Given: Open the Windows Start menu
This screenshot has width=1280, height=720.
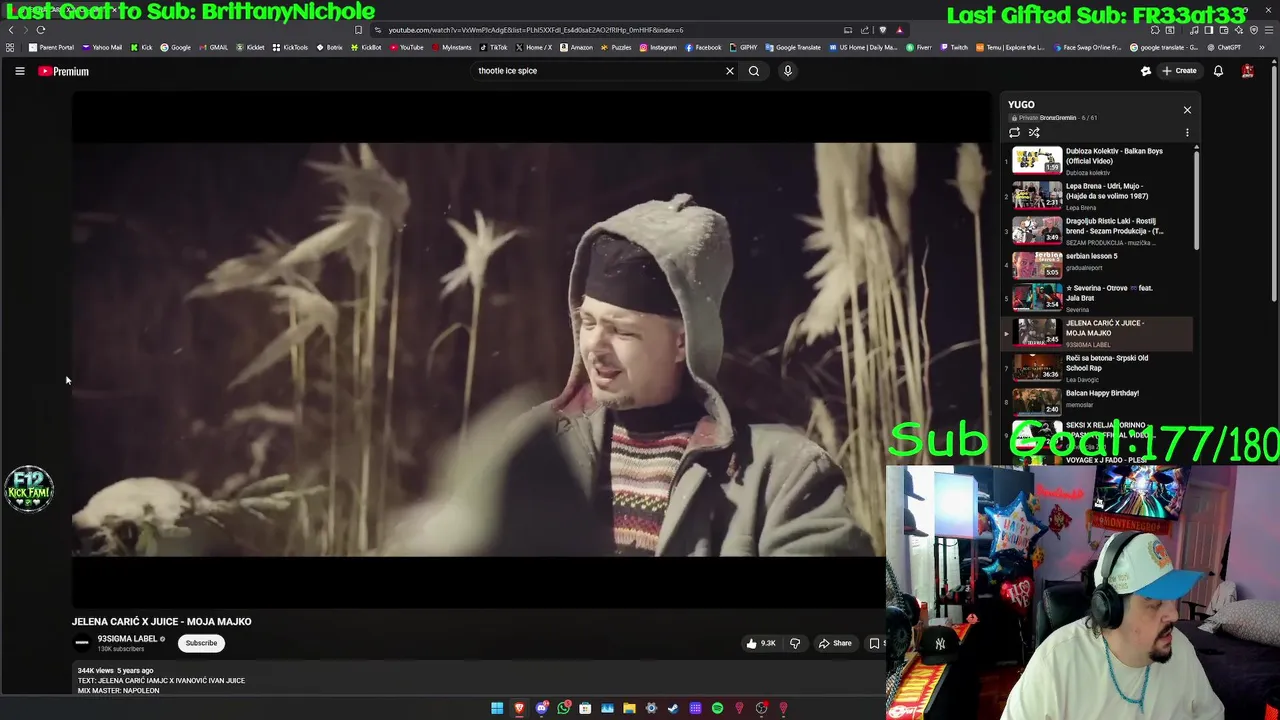Looking at the screenshot, I should click(497, 708).
